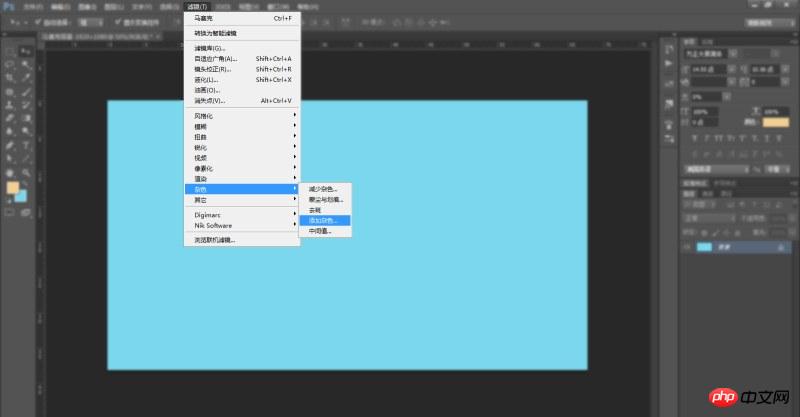
Task: Choose 添加杂色... from the submenu
Action: click(325, 220)
